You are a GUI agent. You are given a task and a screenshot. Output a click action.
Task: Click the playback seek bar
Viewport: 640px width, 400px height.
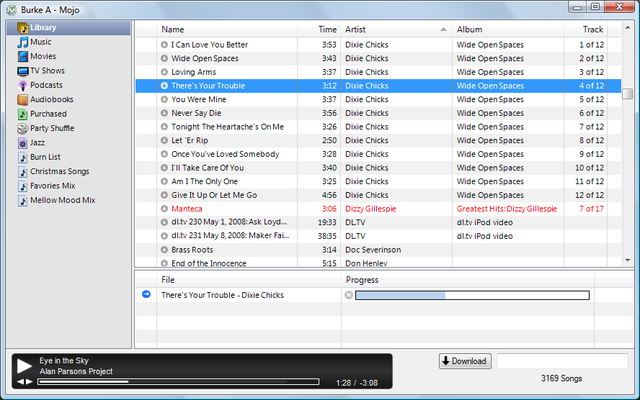click(178, 382)
